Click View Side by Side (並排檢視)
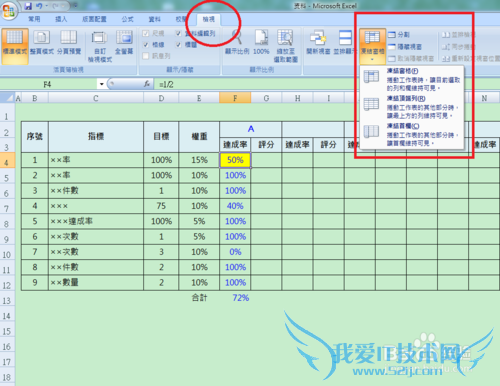The height and width of the screenshot is (386, 500). [x=458, y=35]
